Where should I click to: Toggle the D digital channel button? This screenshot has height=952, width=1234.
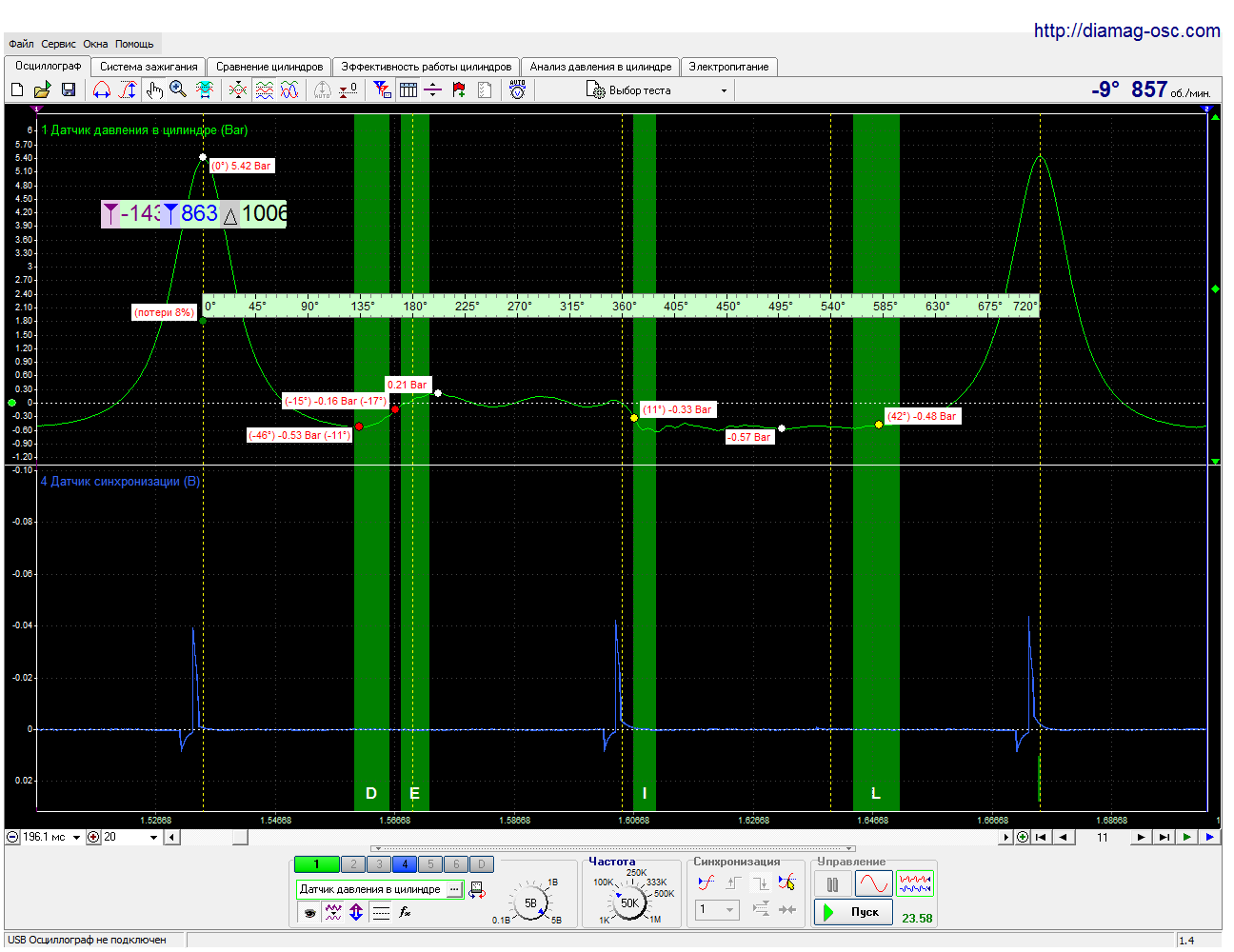coord(482,864)
